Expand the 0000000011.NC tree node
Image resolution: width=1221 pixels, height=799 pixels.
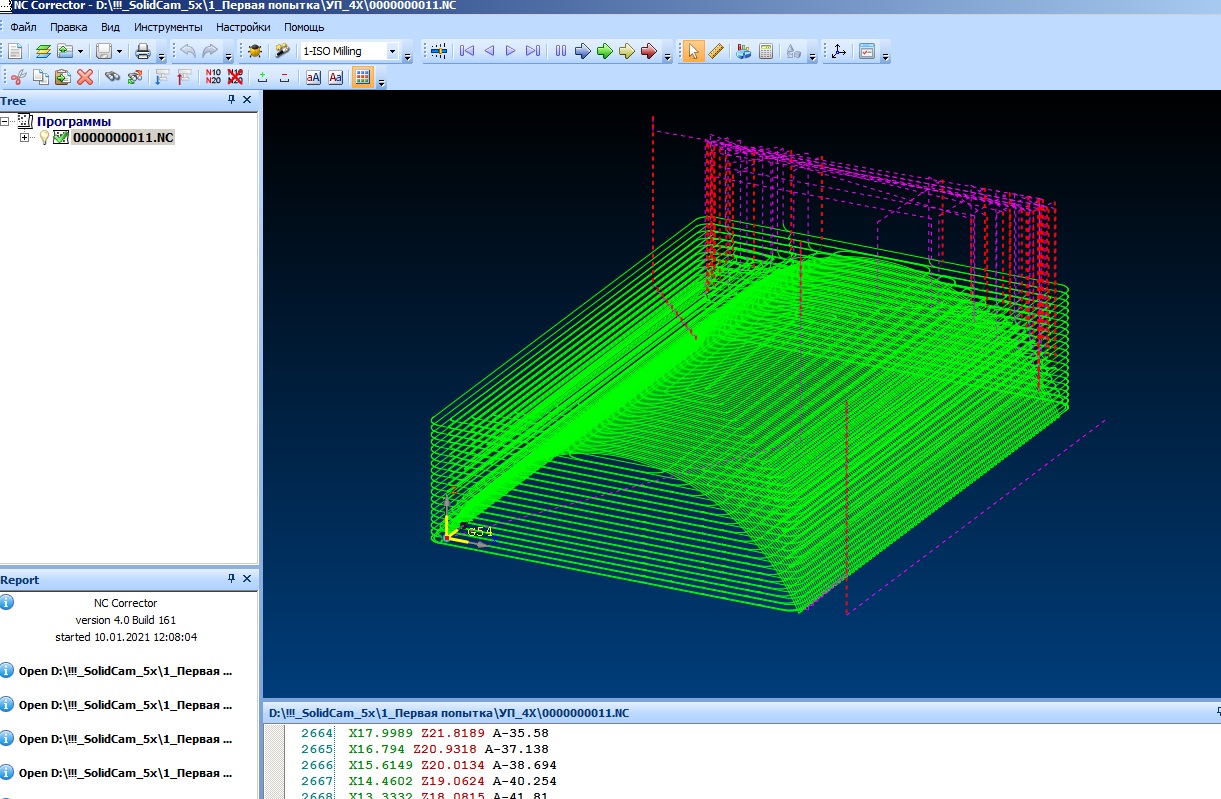pos(25,138)
